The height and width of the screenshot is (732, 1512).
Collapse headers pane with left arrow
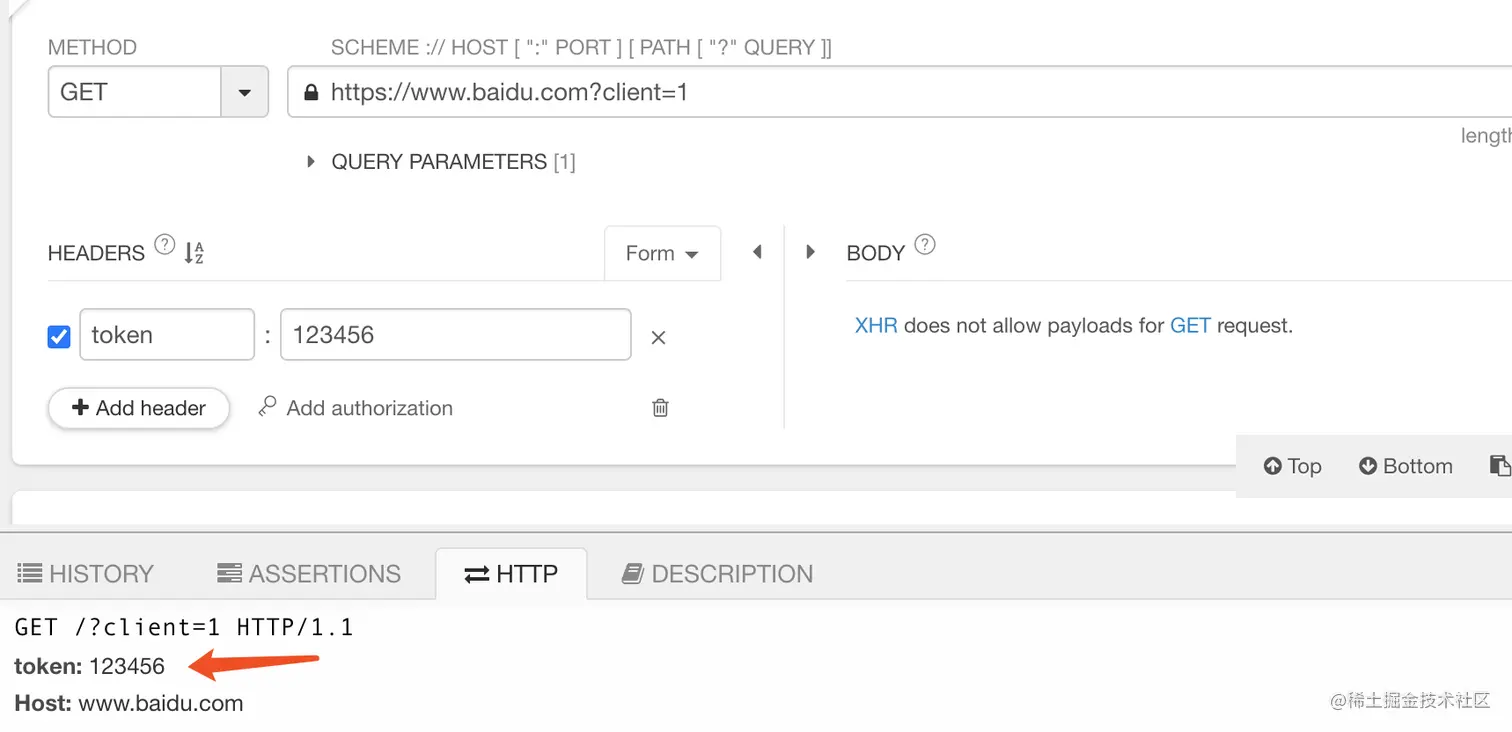point(757,252)
